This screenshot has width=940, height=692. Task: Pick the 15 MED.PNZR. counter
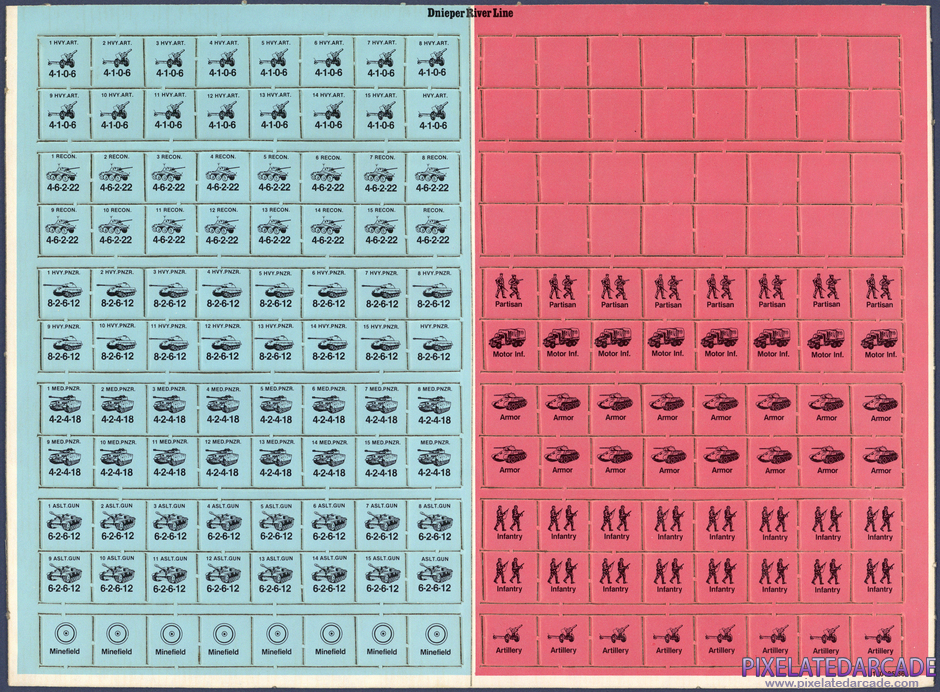(381, 461)
